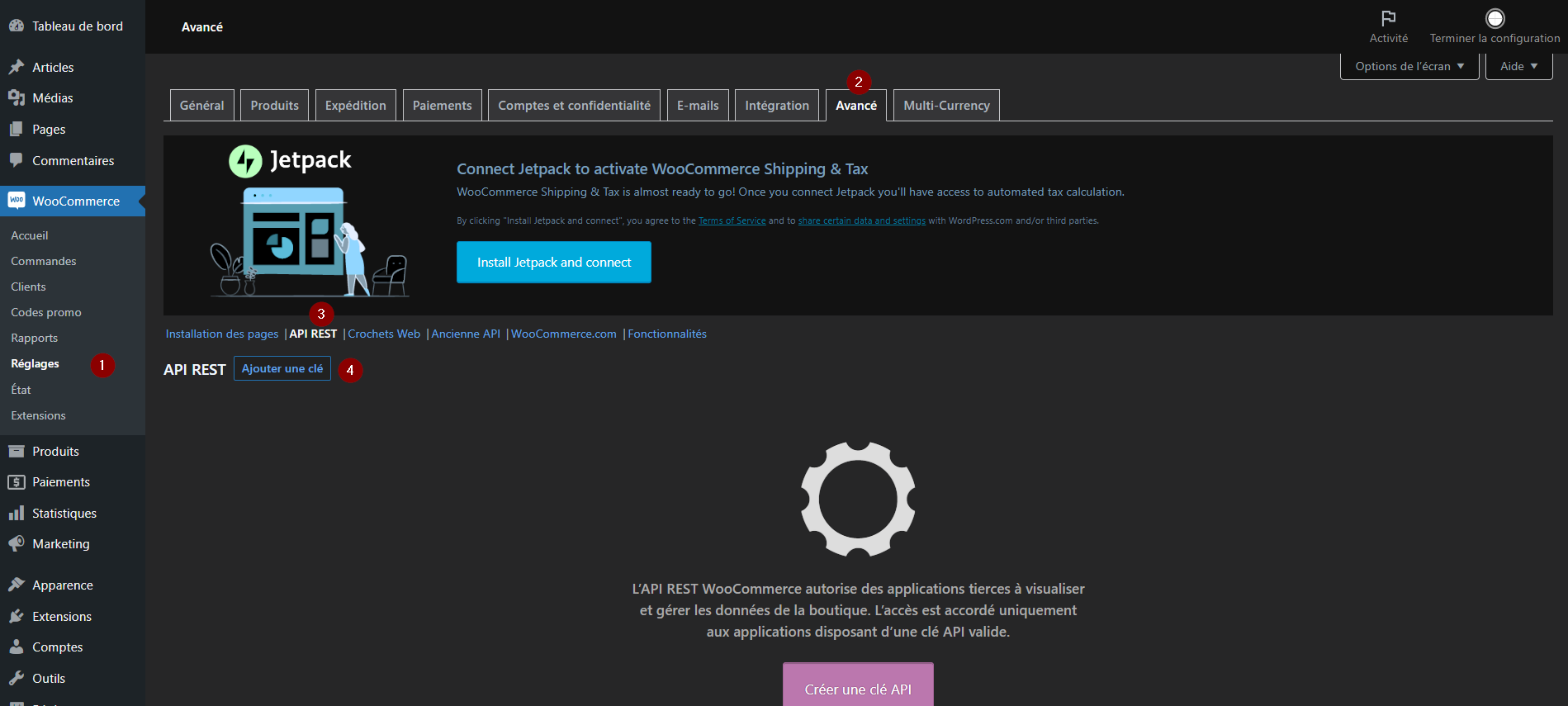Open the Crochets Web subsection
This screenshot has height=706, width=1568.
[x=385, y=334]
